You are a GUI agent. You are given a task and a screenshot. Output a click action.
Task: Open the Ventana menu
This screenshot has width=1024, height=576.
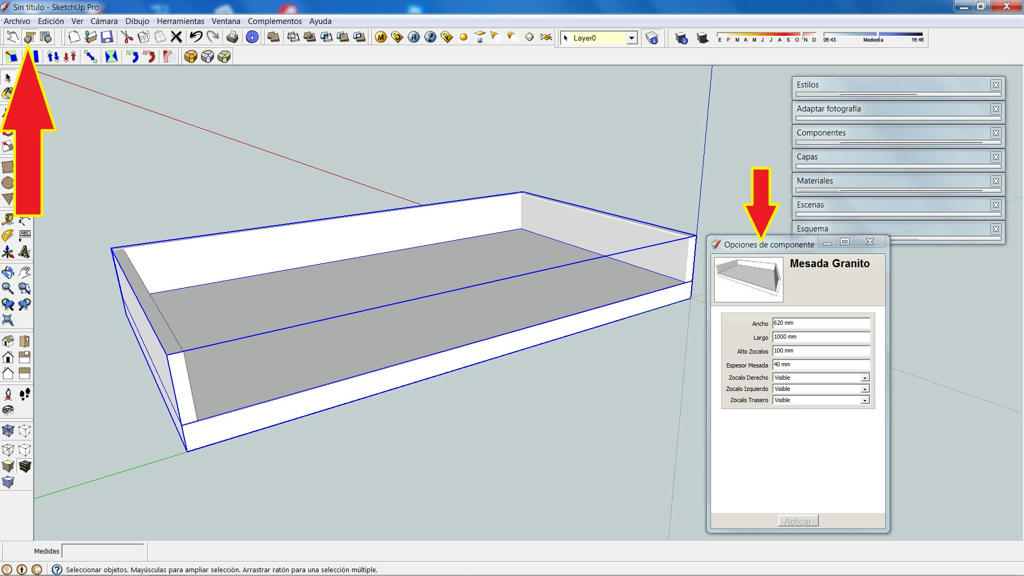tap(226, 21)
